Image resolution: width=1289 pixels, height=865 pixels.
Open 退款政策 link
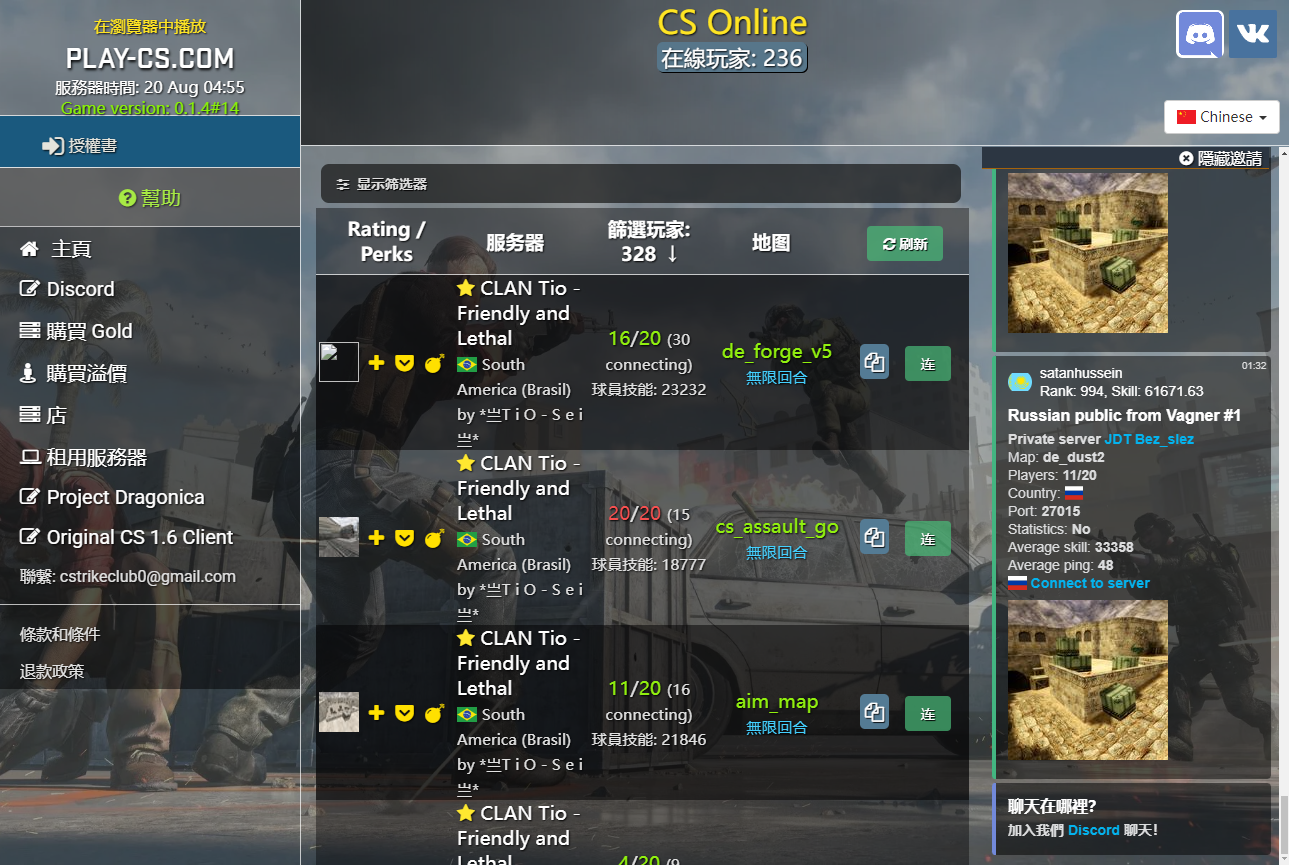tap(52, 671)
